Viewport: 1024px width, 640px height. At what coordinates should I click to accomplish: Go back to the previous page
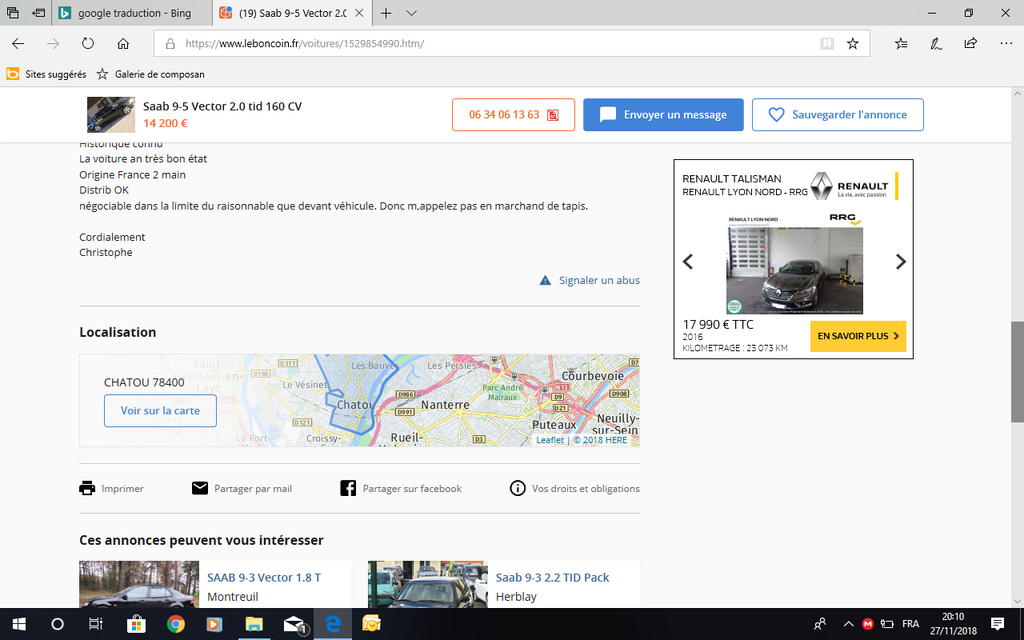pyautogui.click(x=18, y=44)
